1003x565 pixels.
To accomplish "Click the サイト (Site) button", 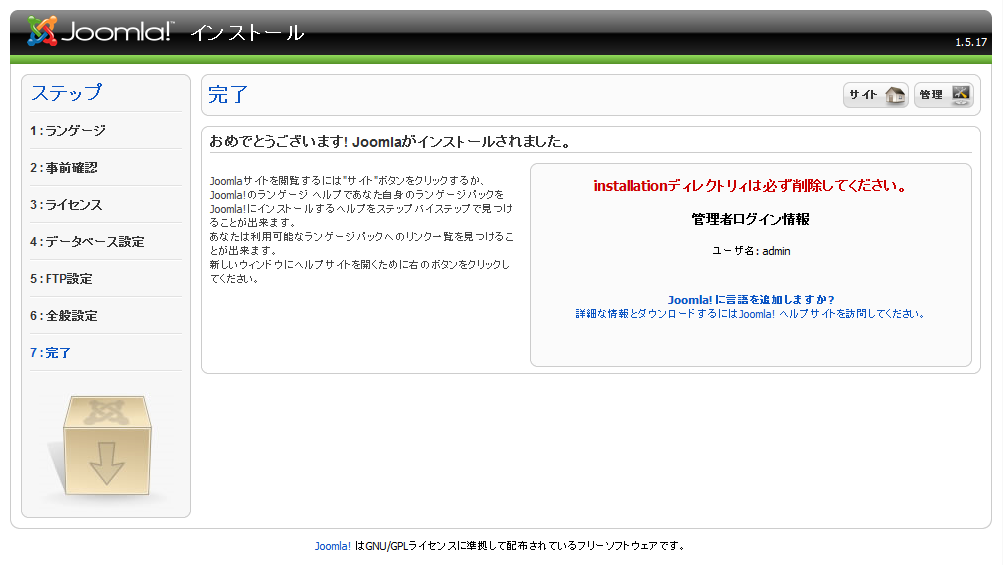I will (x=875, y=95).
